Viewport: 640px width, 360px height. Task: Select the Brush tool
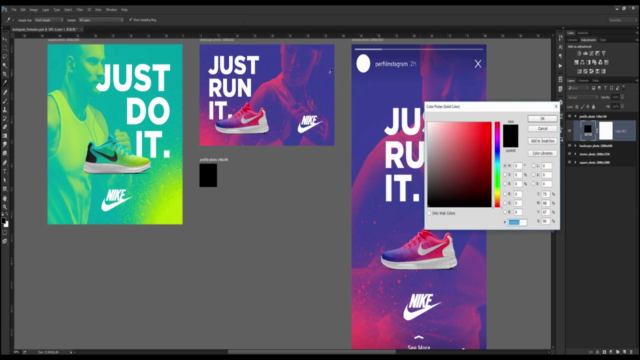(x=5, y=101)
